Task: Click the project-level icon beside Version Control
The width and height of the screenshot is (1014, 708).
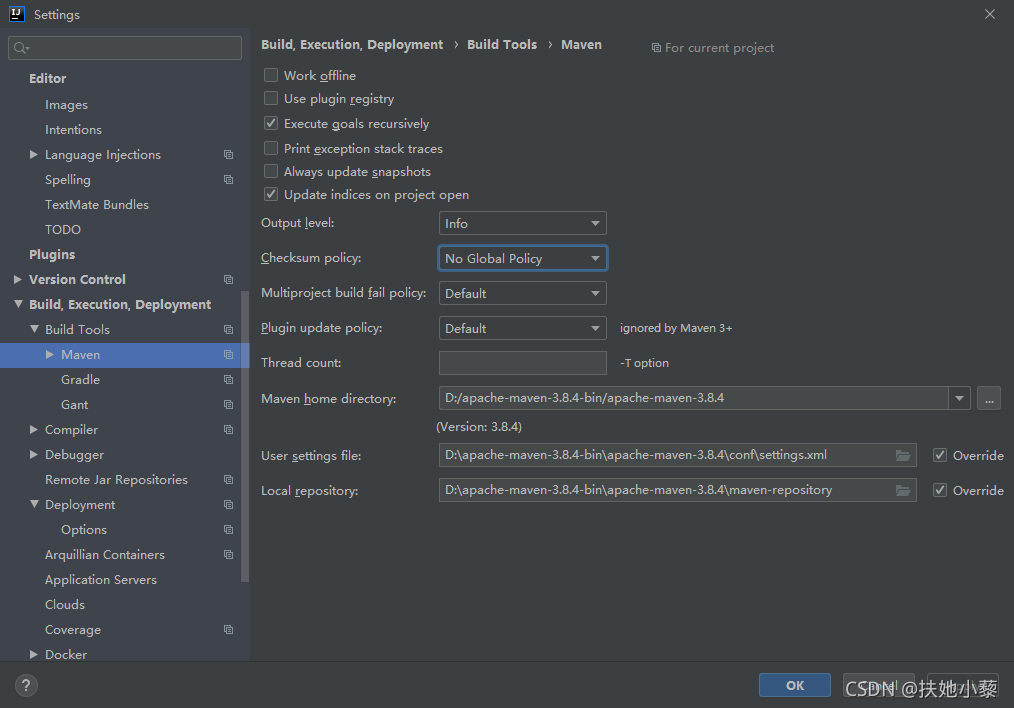Action: (228, 279)
